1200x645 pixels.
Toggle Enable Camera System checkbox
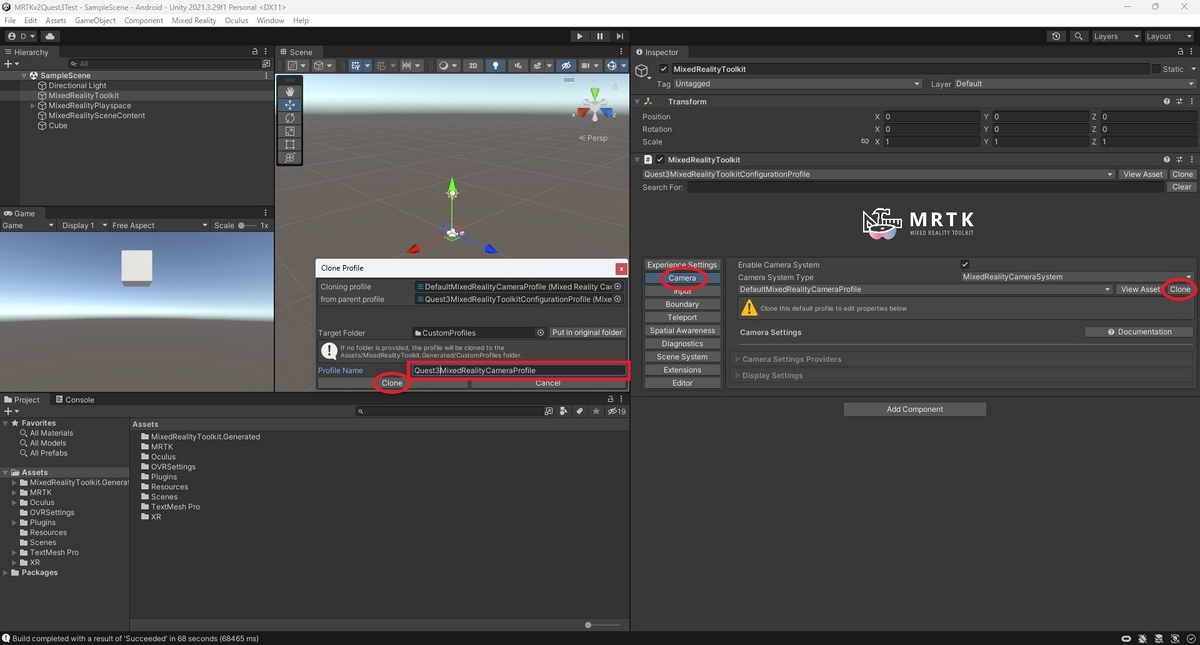point(965,265)
